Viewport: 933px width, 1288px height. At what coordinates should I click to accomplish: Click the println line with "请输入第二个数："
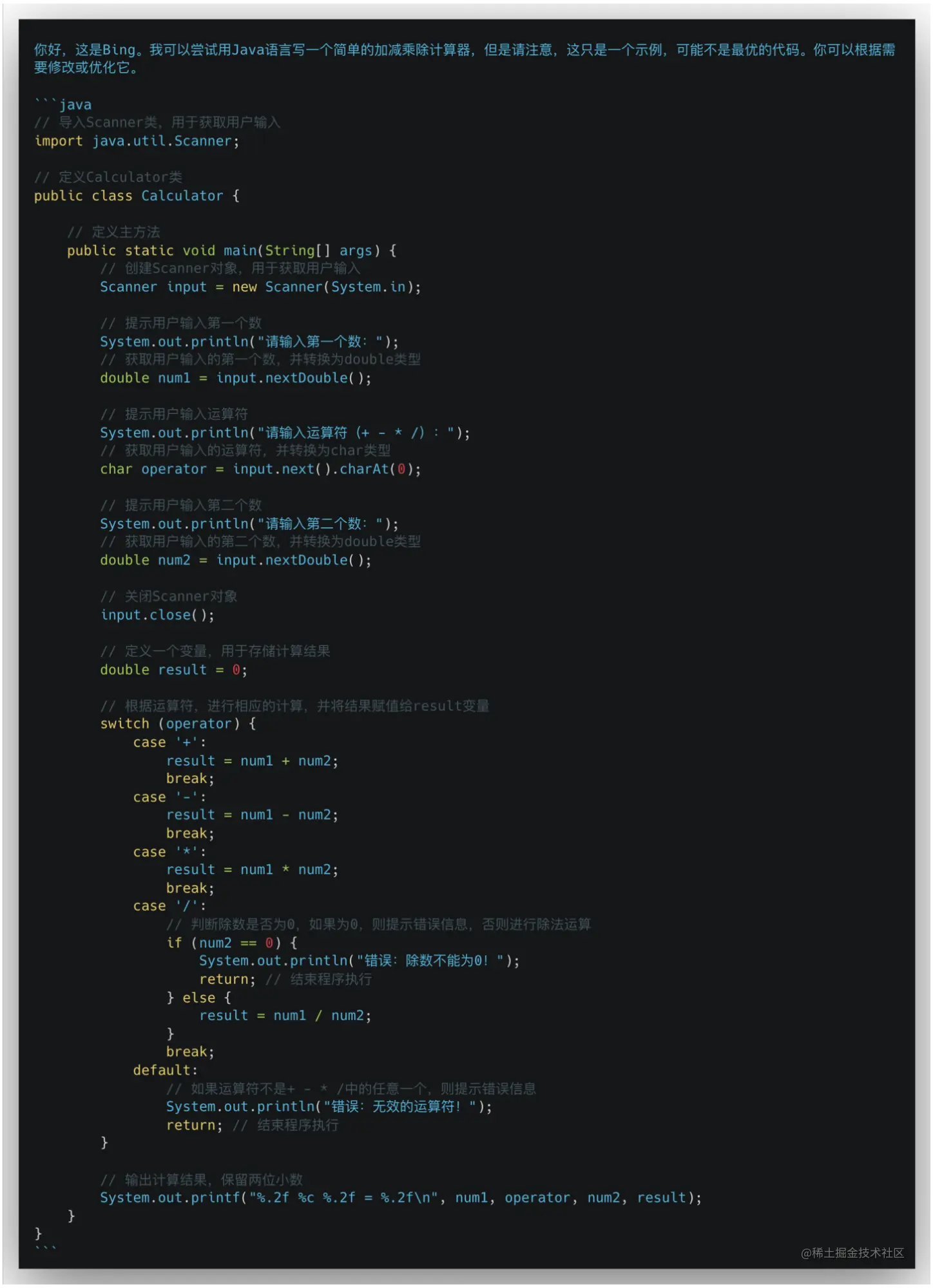249,524
